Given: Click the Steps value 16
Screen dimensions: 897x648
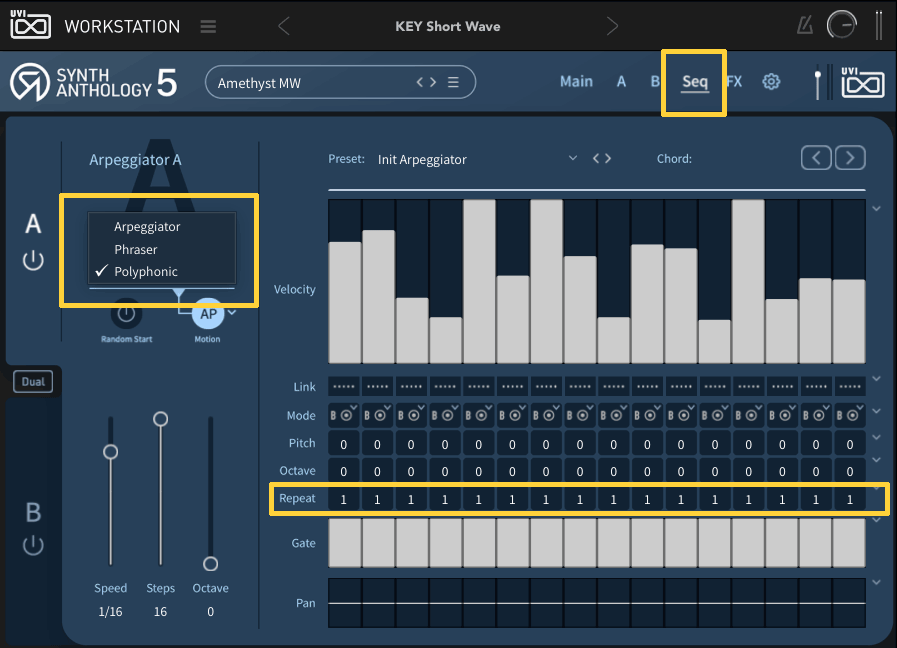Looking at the screenshot, I should click(160, 611).
